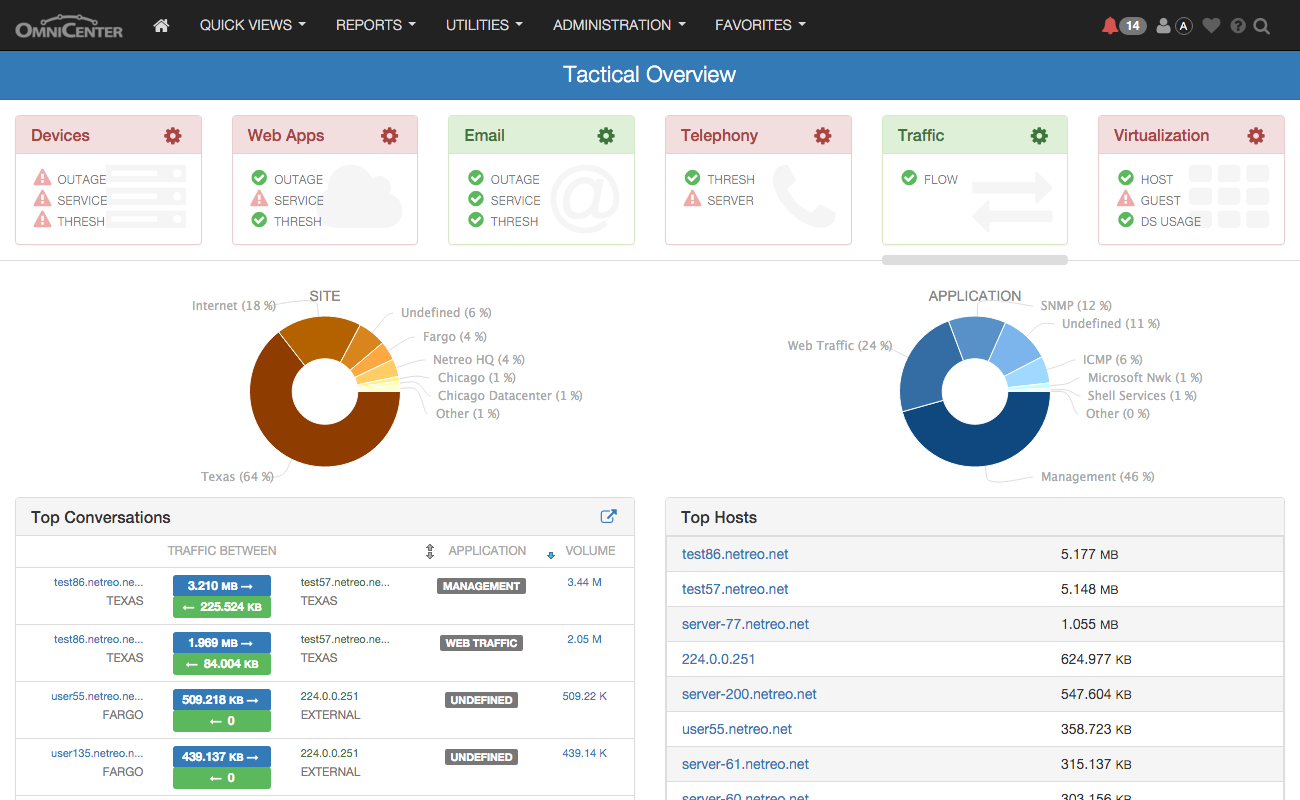Image resolution: width=1300 pixels, height=800 pixels.
Task: Open the Virtualization panel settings gear
Action: (1256, 135)
